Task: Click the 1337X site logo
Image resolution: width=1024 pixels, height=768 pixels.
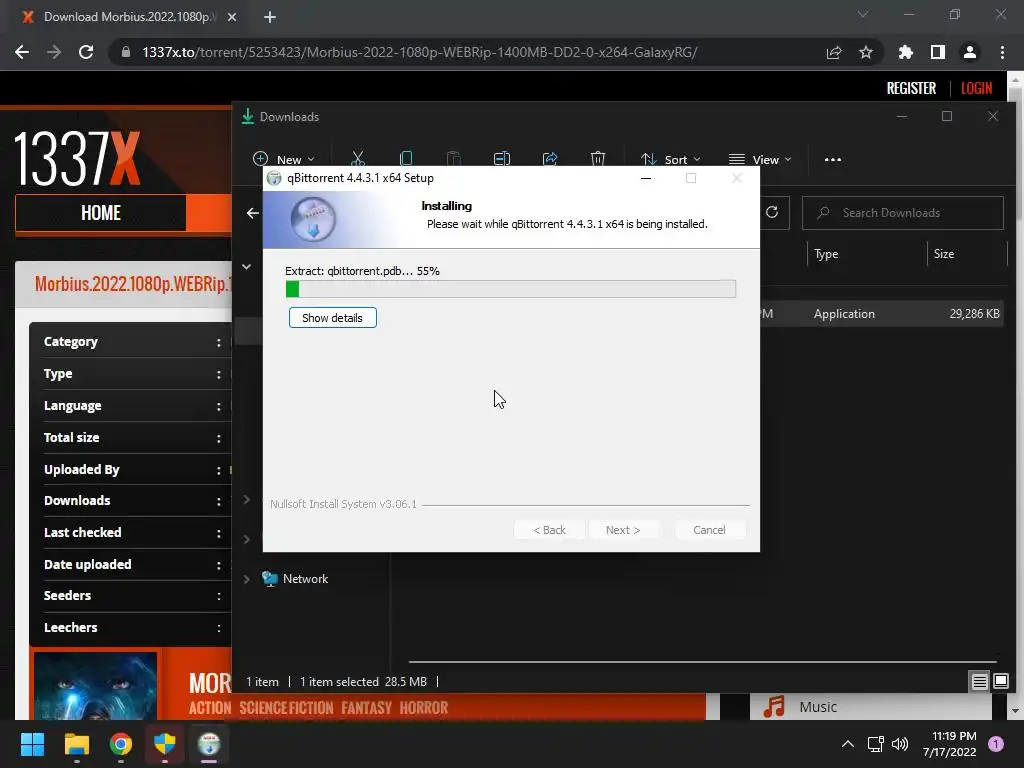Action: click(x=77, y=159)
